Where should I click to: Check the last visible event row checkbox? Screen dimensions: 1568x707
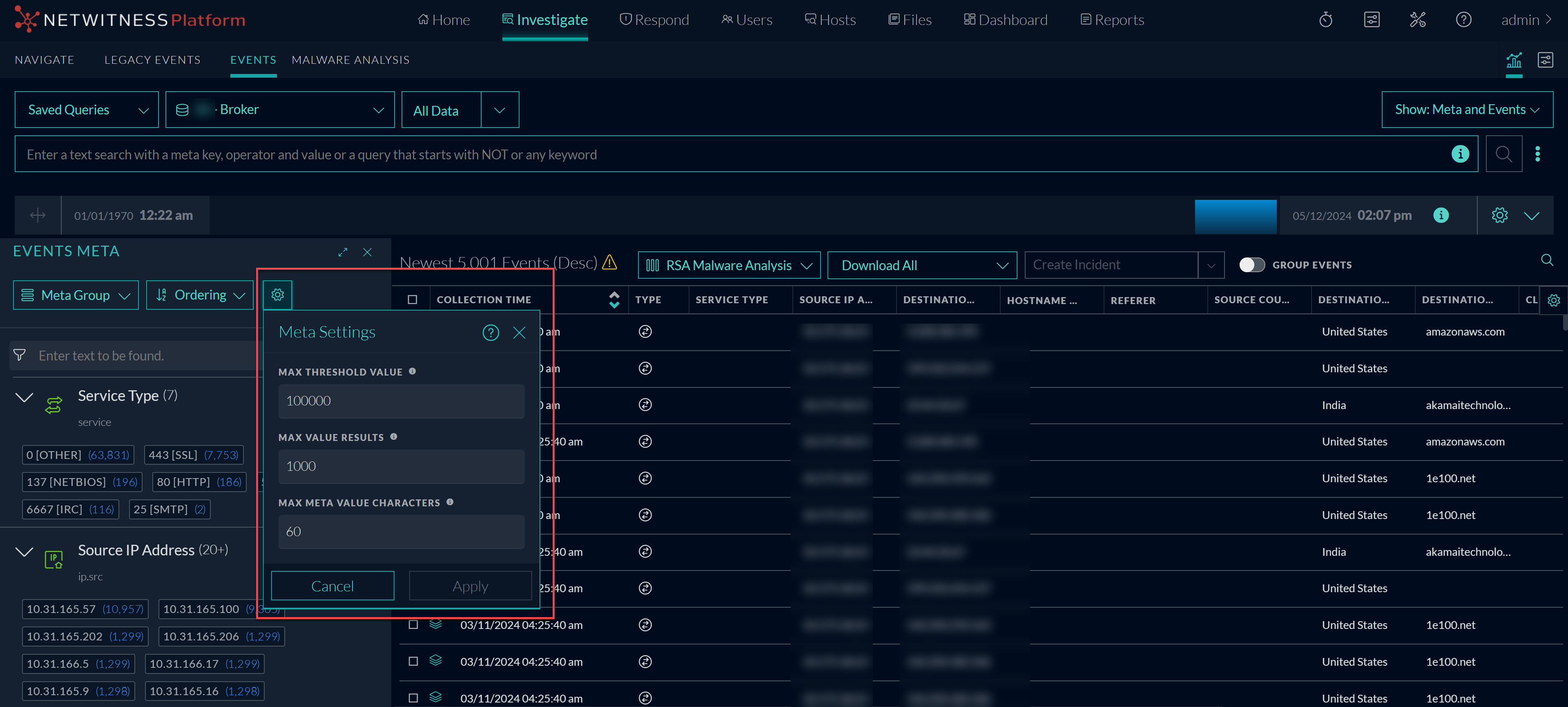413,698
